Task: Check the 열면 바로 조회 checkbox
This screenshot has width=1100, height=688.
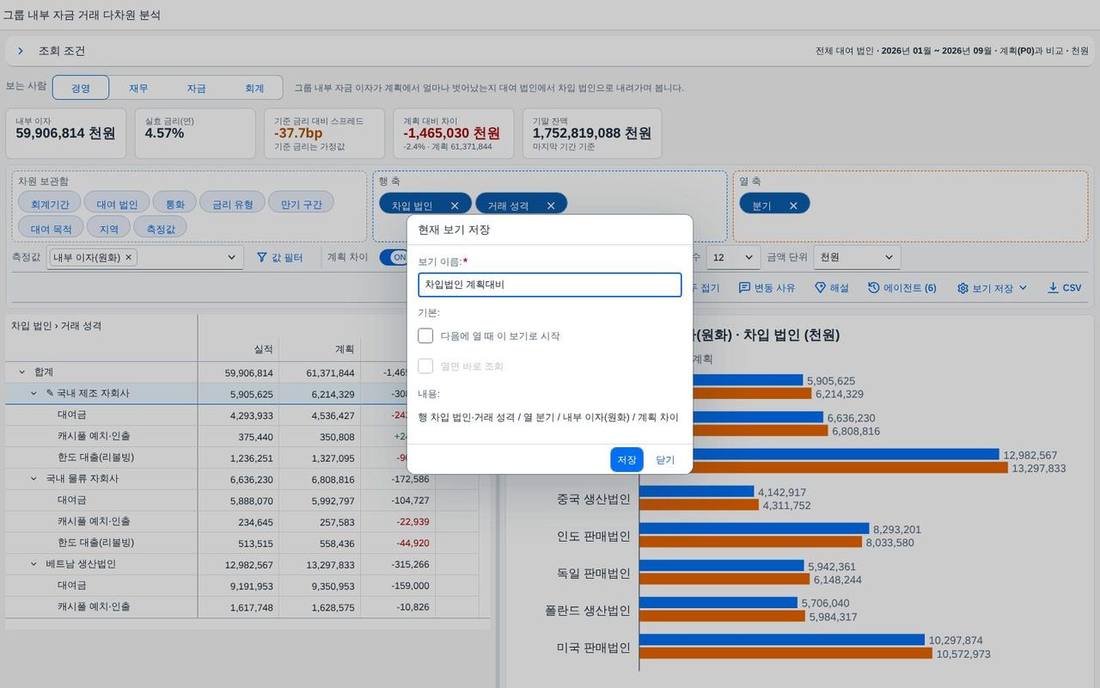Action: (x=425, y=366)
